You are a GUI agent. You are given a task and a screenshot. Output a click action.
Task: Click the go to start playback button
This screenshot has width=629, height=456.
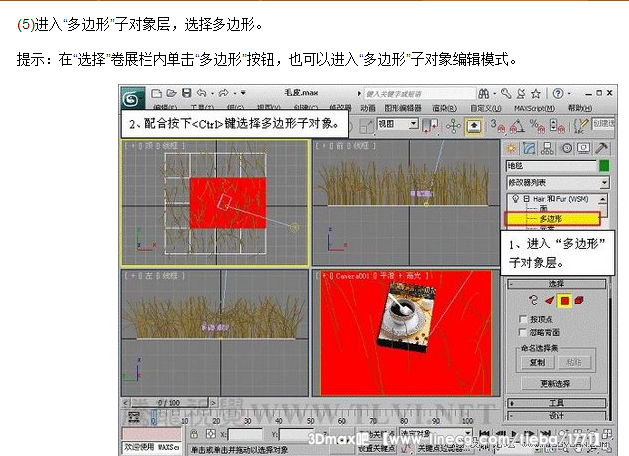pos(484,434)
